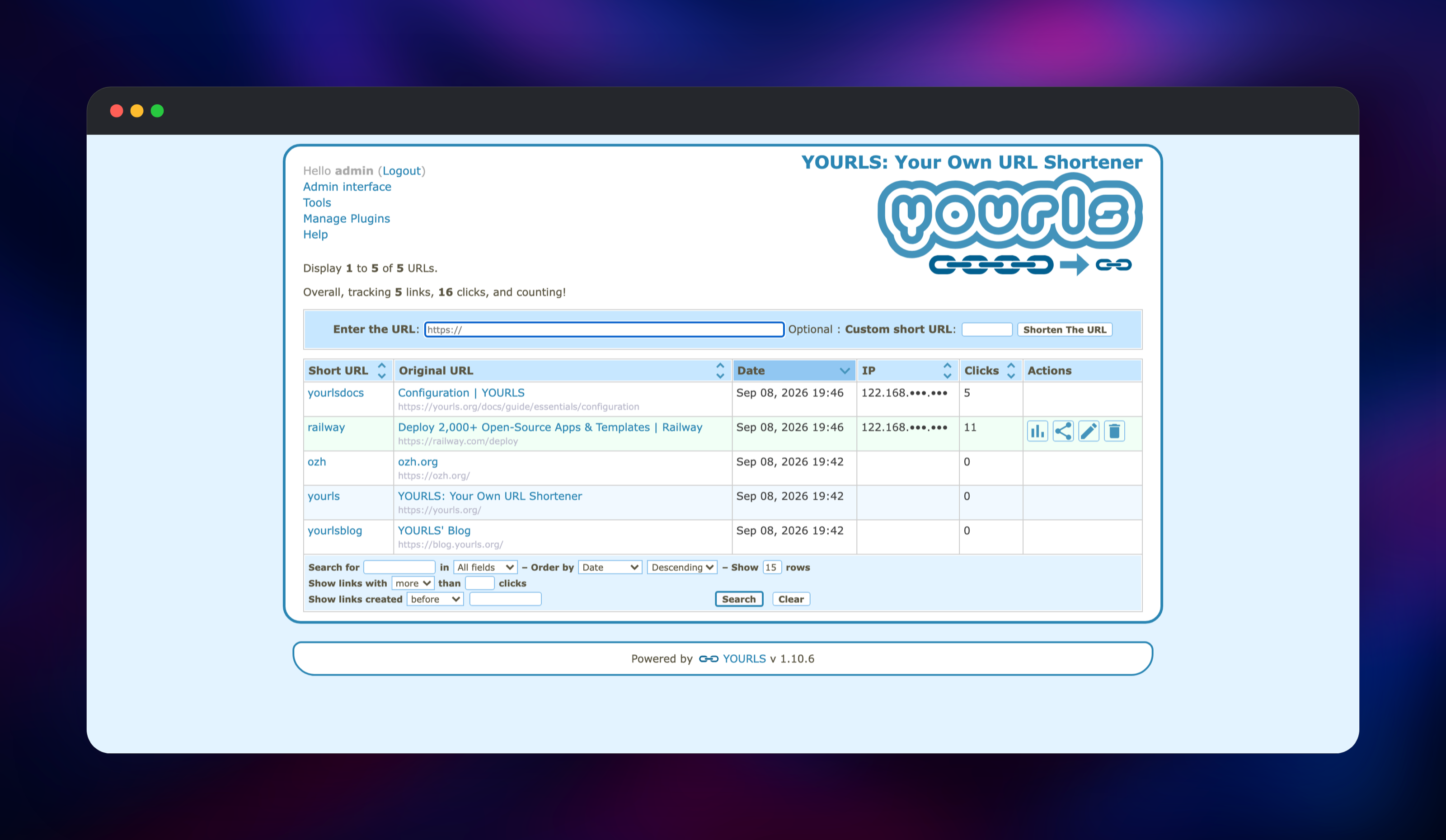Open the created before dropdown
1446x840 pixels.
[x=435, y=599]
